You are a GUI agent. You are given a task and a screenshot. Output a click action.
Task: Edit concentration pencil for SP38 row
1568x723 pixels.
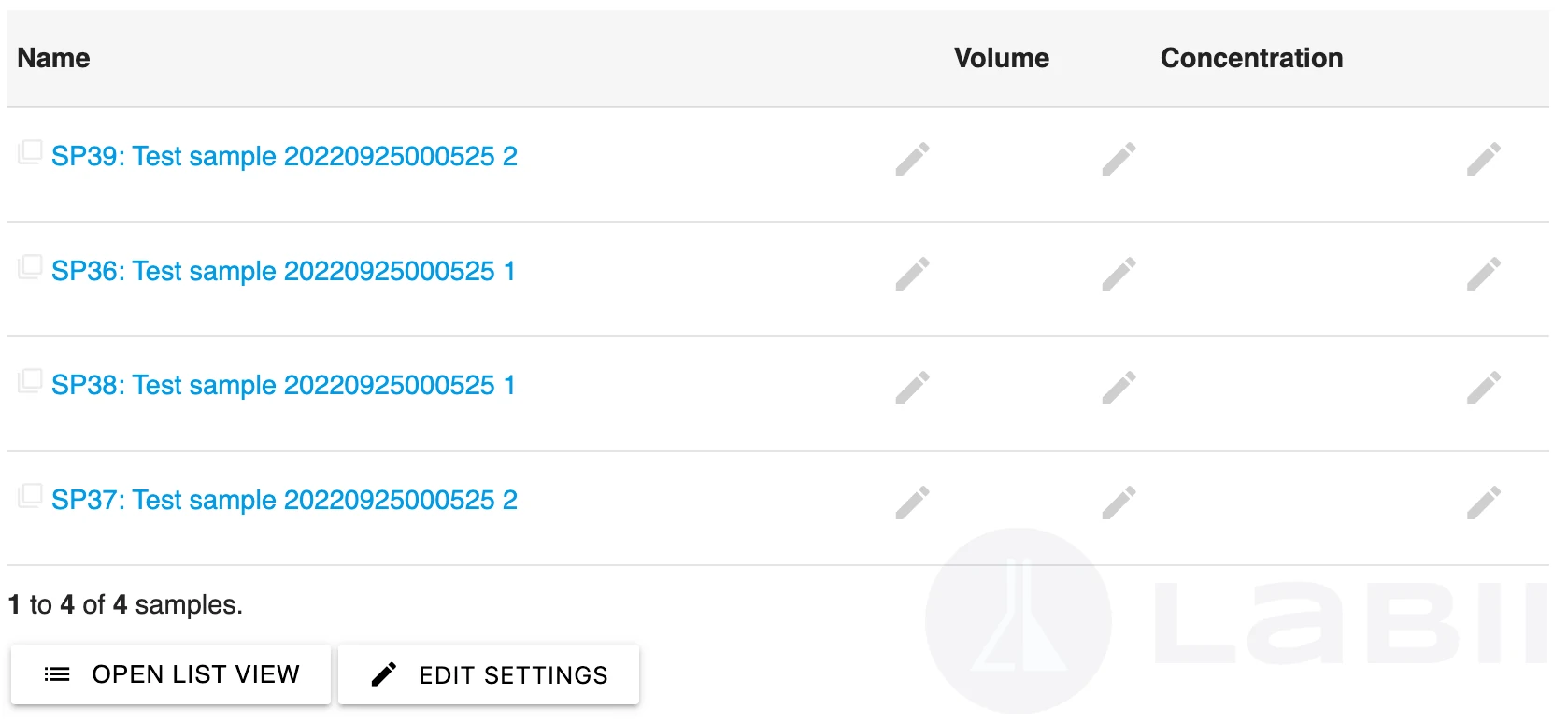click(1483, 388)
